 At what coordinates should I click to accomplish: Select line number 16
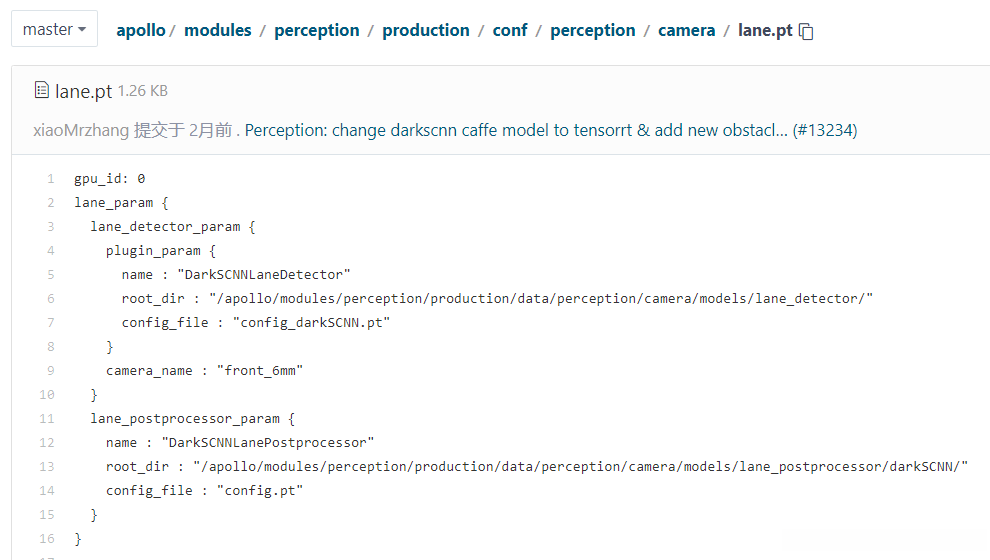(47, 539)
